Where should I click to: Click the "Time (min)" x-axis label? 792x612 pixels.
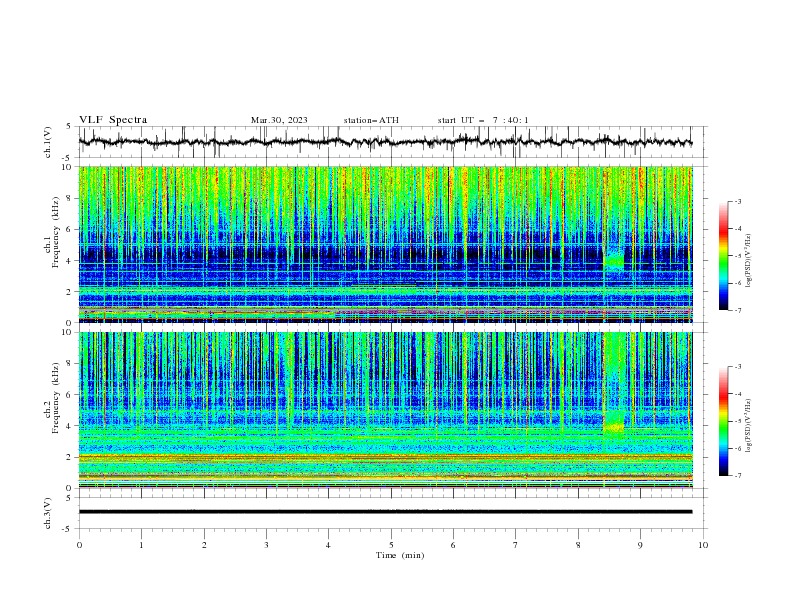click(400, 555)
